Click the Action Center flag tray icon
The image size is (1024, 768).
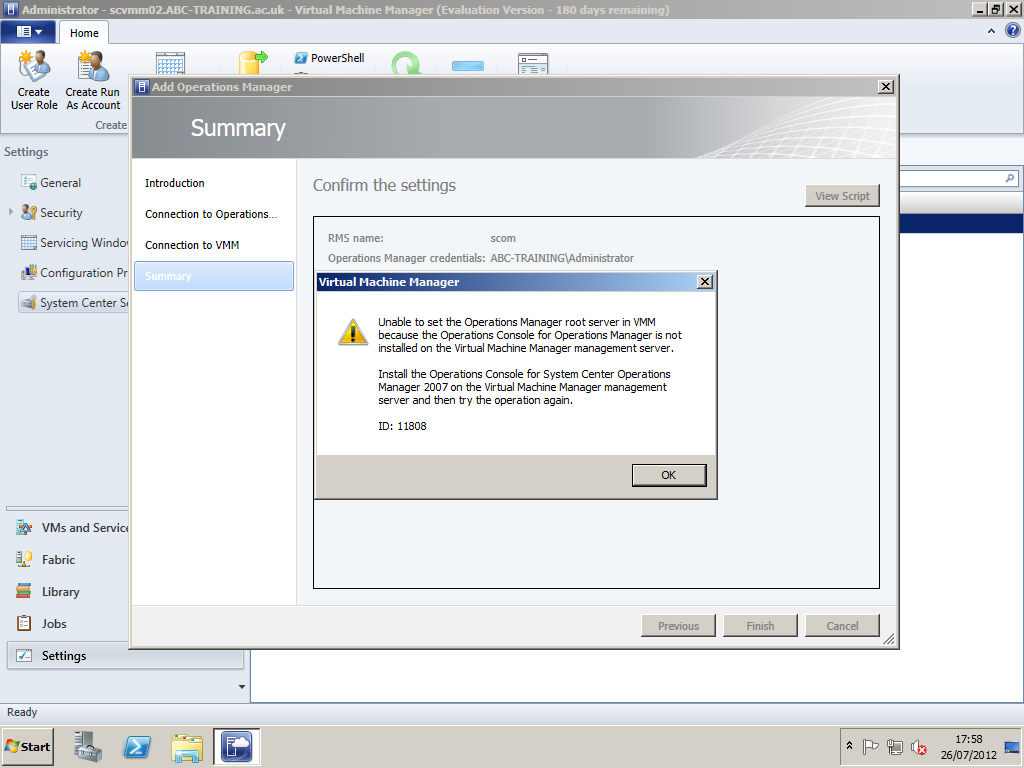tap(871, 746)
